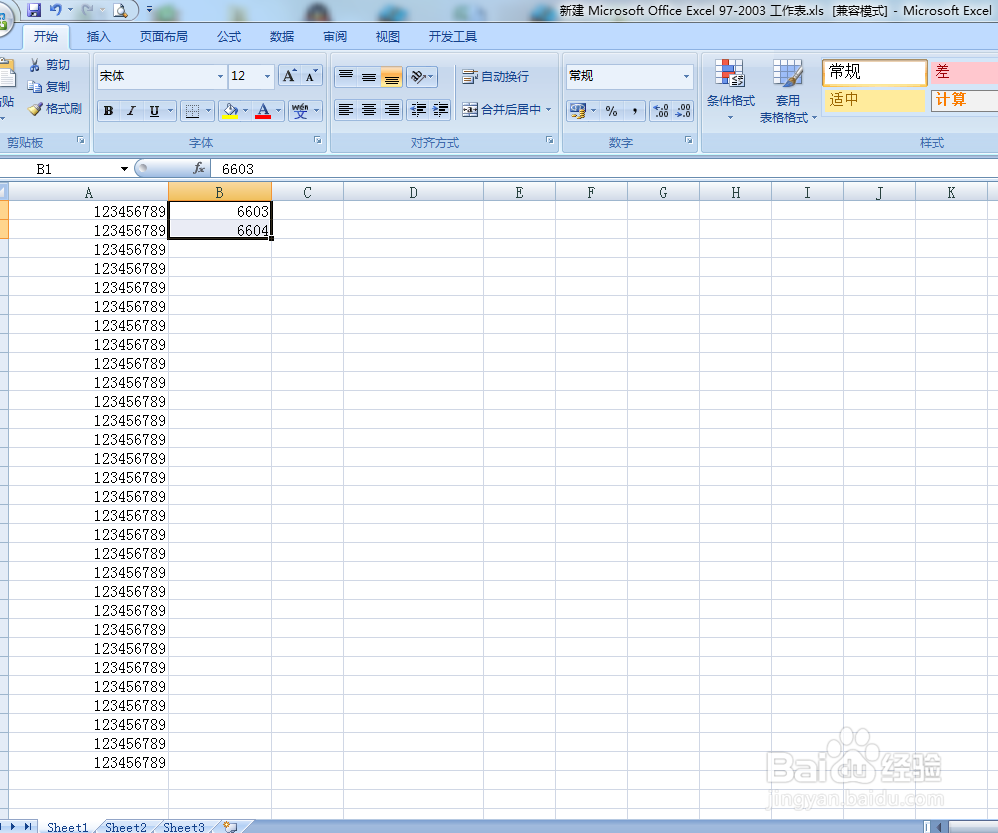
Task: Apply percent style
Action: (612, 111)
